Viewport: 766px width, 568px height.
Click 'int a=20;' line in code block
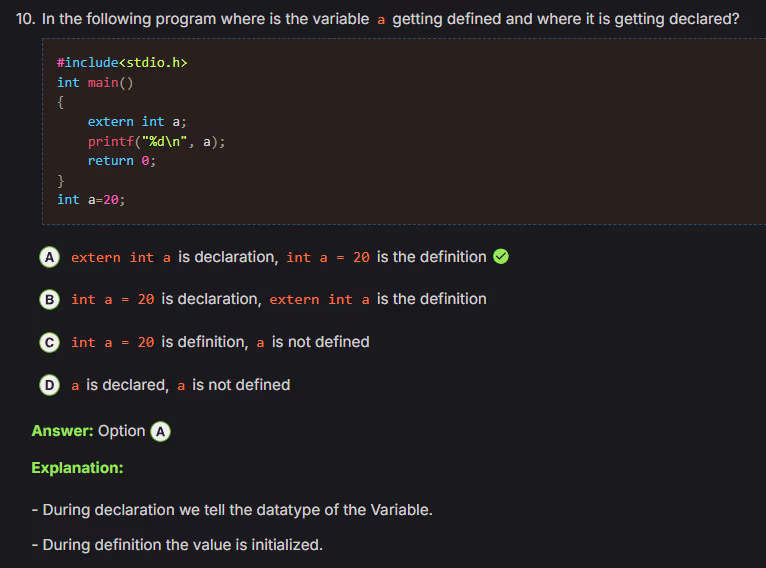(91, 199)
